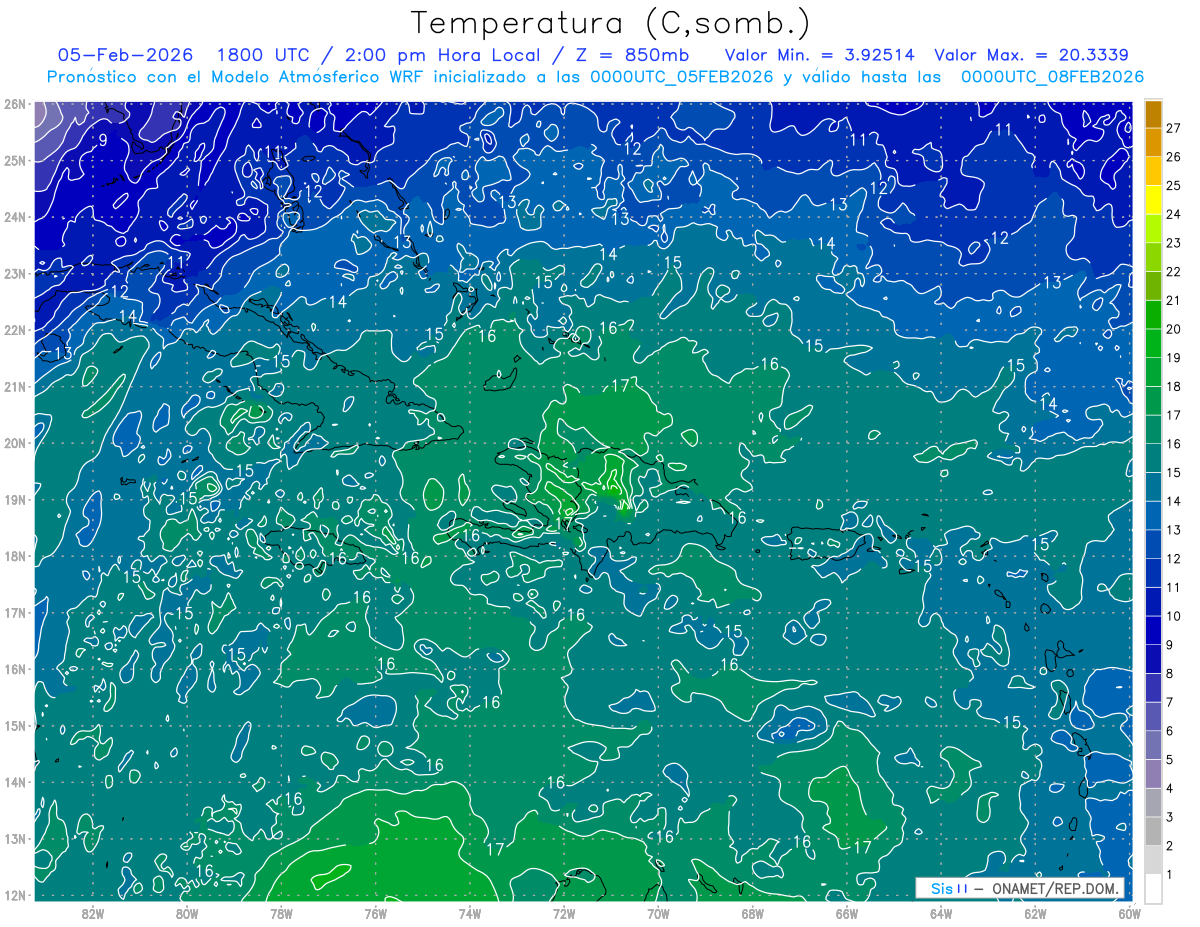Select the pressure level "Z = 850mb"
This screenshot has height=927, width=1200.
click(x=634, y=55)
